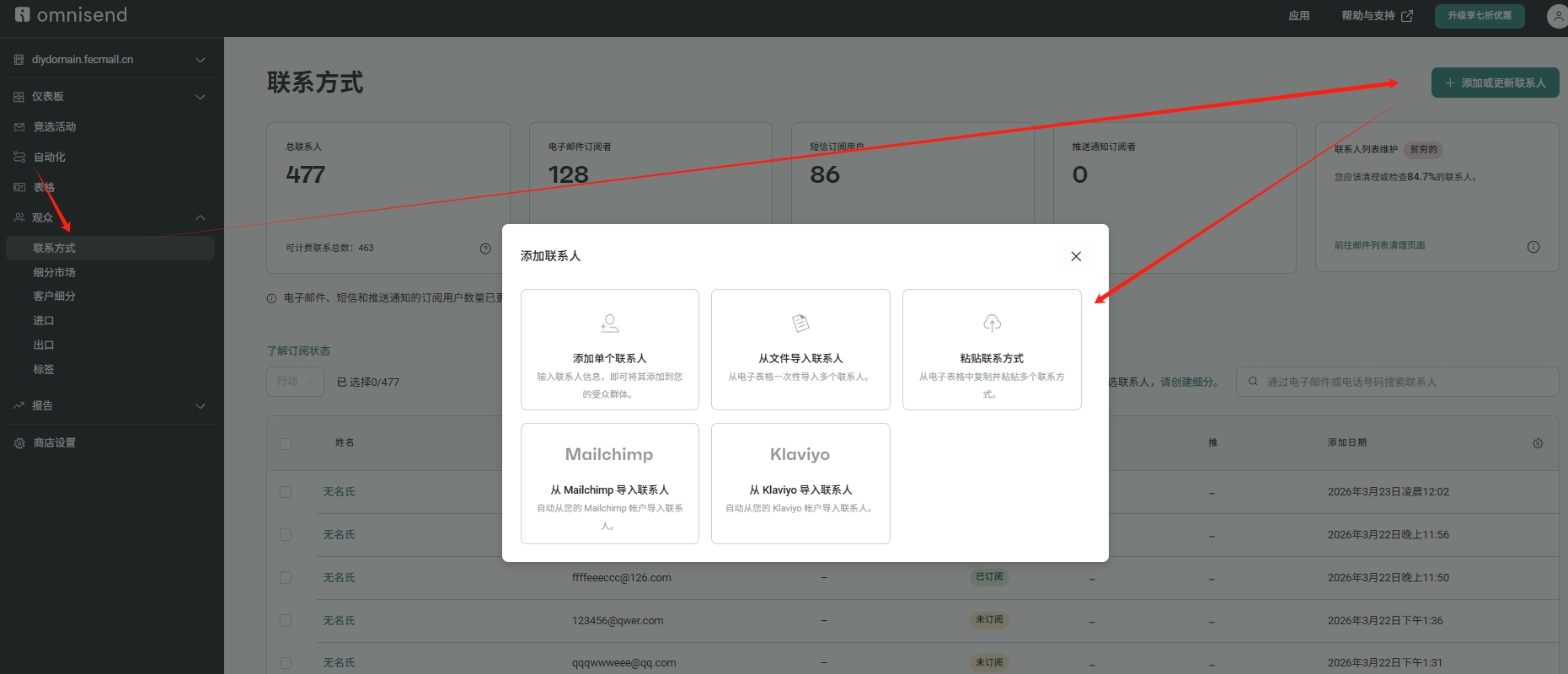Click the add single contact person icon
1568x674 pixels.
609,323
